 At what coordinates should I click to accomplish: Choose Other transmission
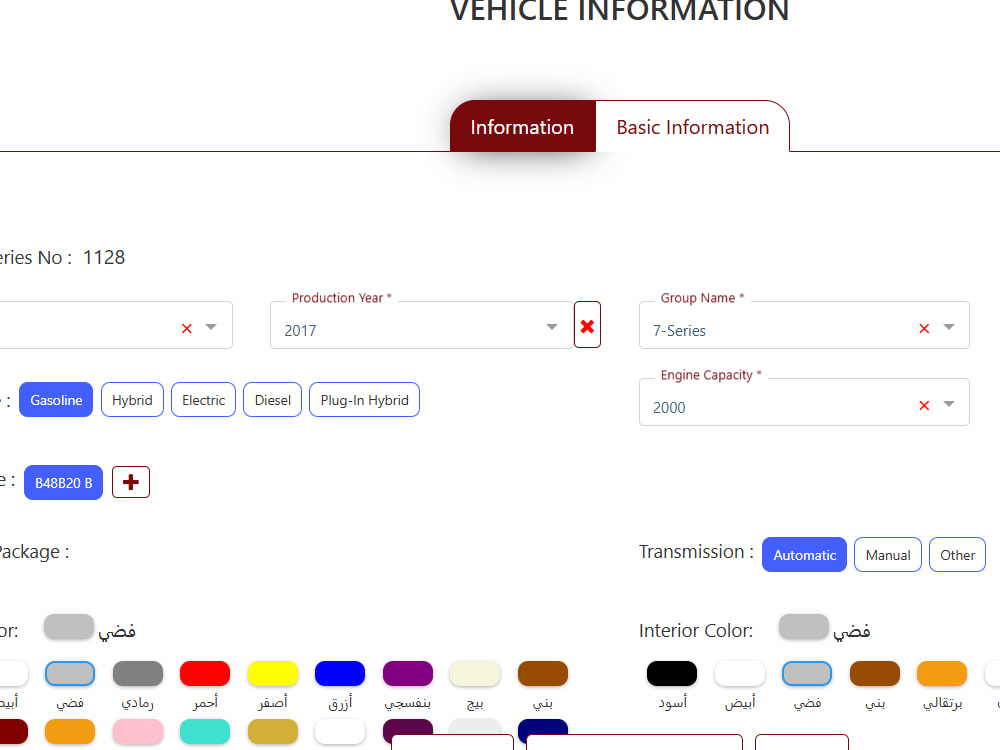pyautogui.click(x=957, y=555)
